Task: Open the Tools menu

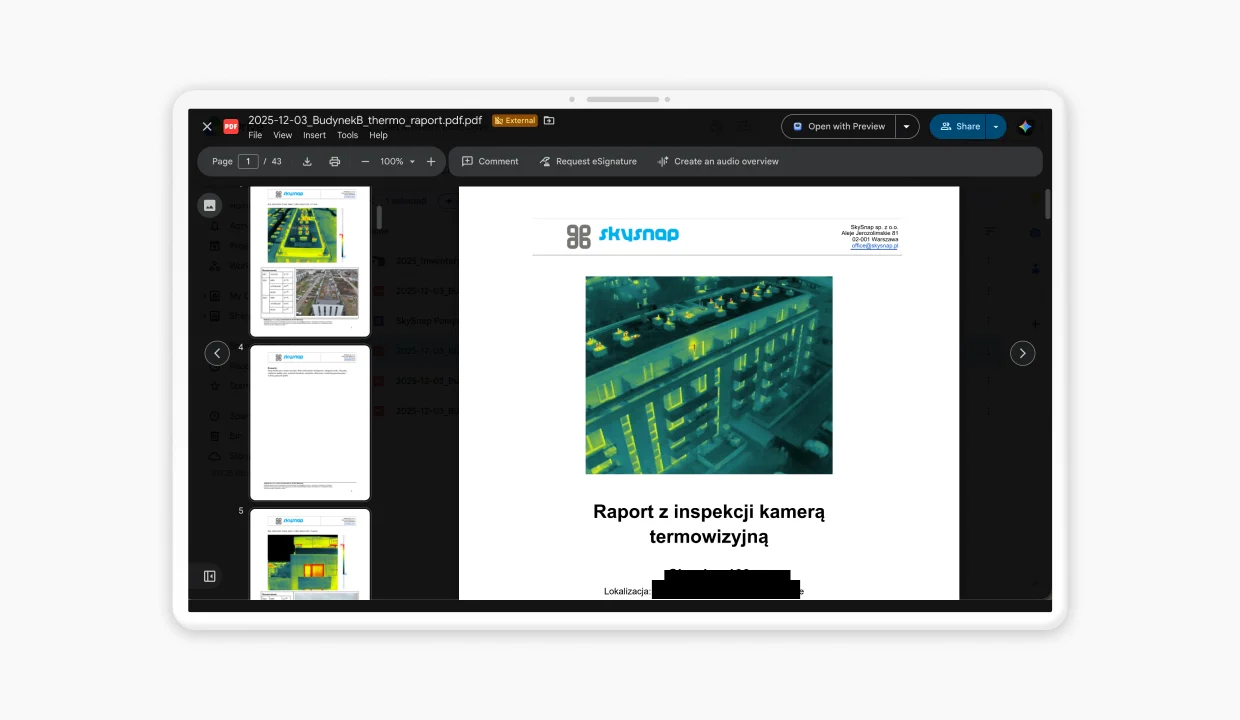Action: point(347,135)
